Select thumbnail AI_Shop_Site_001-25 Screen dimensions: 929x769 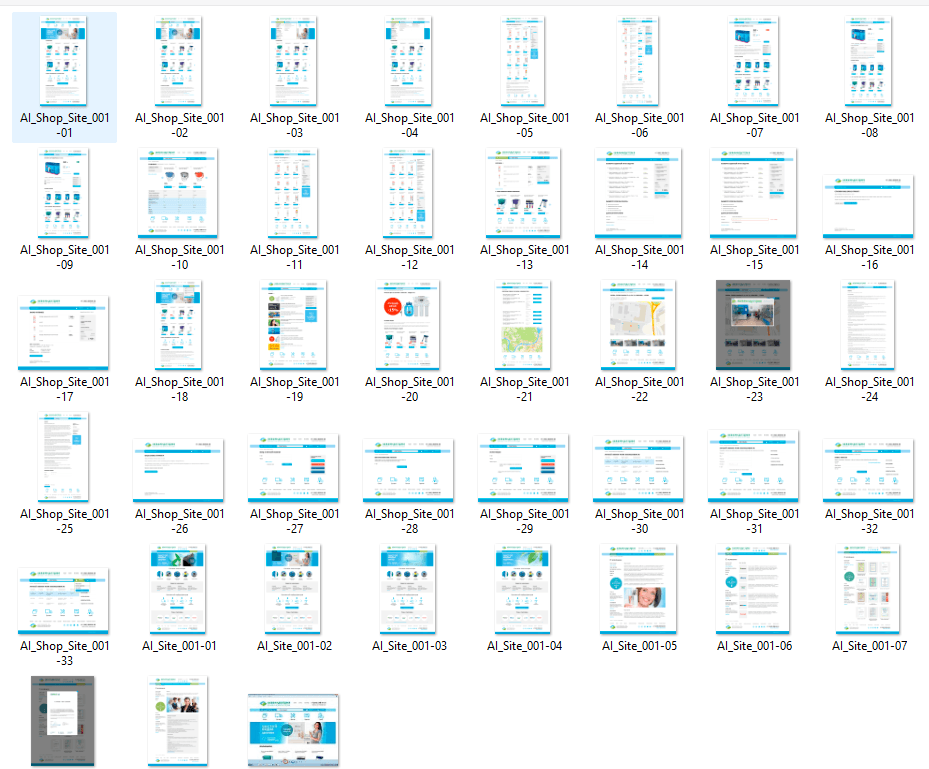[63, 457]
